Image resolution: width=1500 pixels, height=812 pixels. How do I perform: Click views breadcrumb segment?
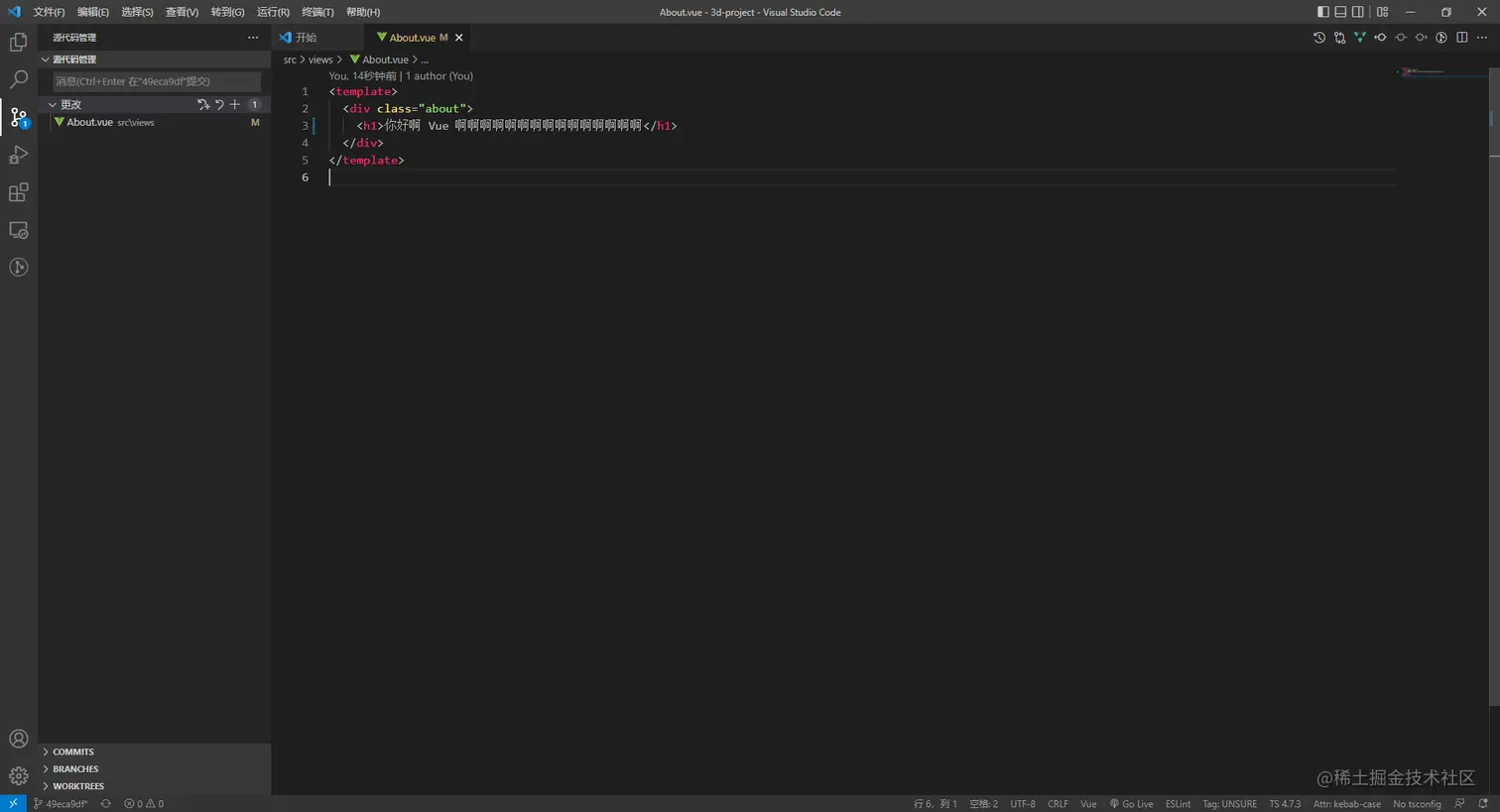click(x=320, y=59)
